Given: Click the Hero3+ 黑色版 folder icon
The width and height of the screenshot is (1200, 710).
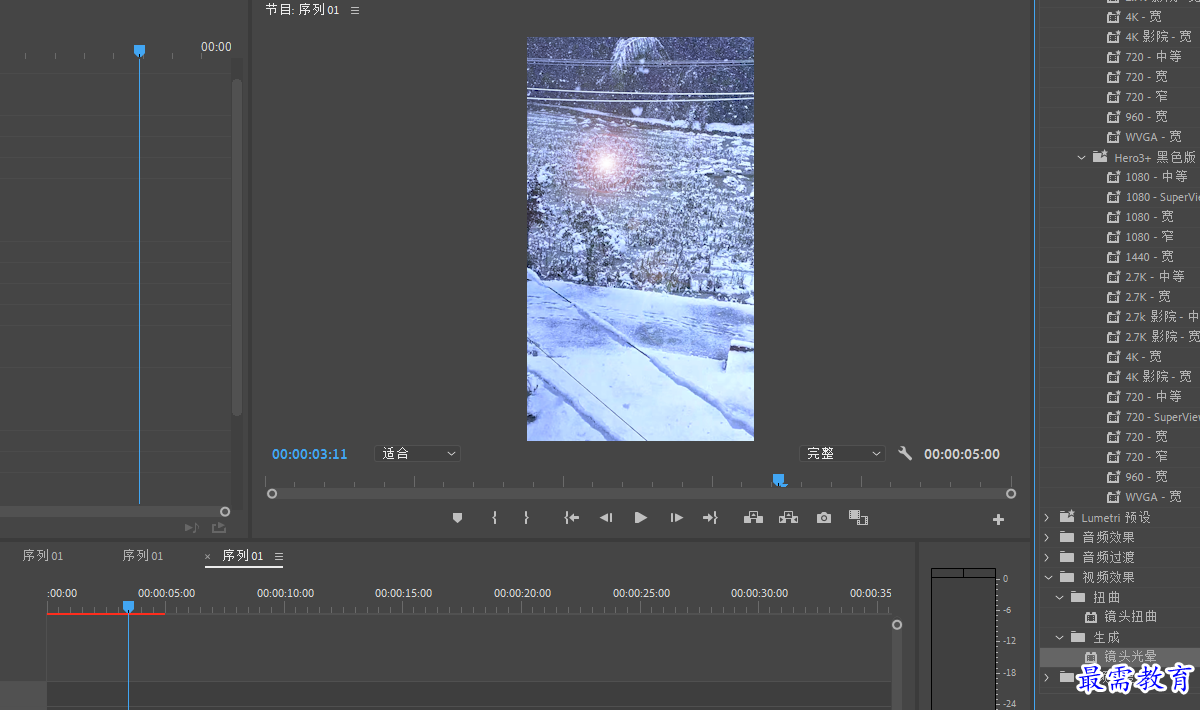Looking at the screenshot, I should click(1100, 157).
